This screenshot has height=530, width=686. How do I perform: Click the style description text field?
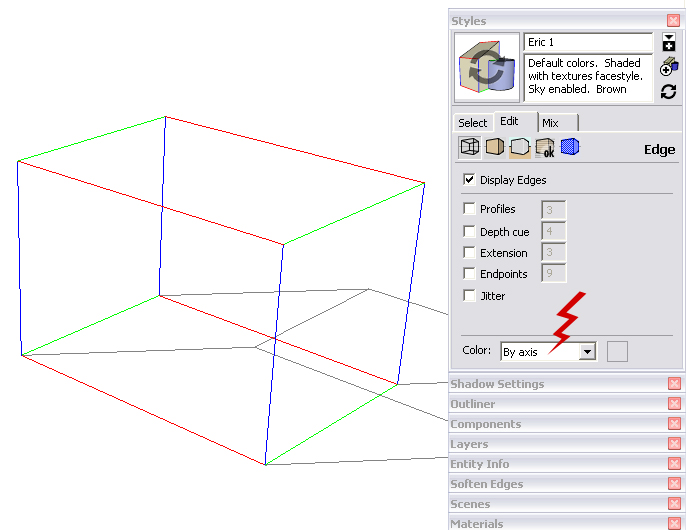[x=588, y=78]
